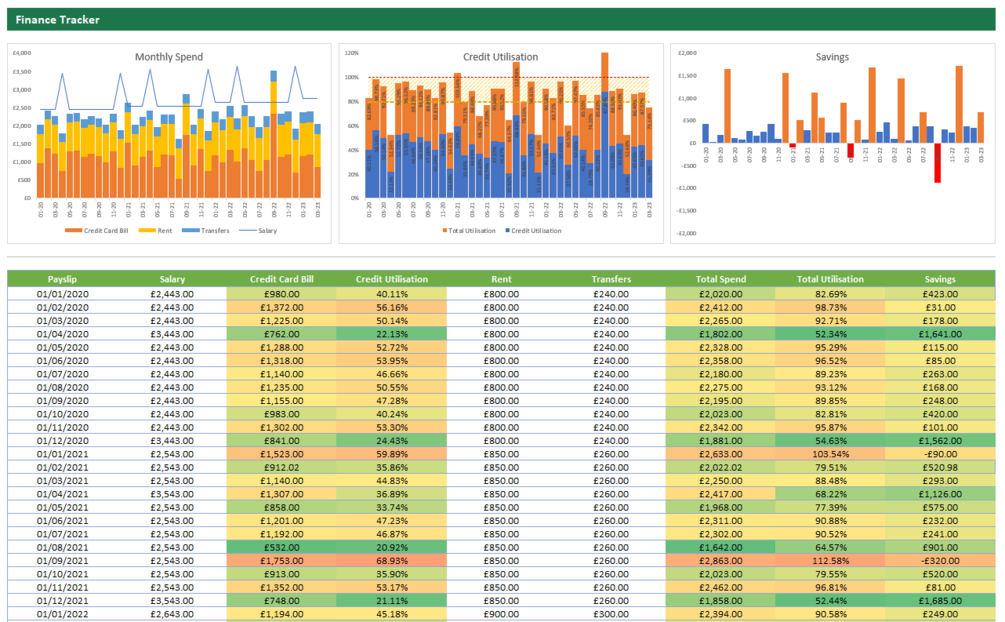Click the 01/04/2020 payslip date cell

(x=62, y=334)
